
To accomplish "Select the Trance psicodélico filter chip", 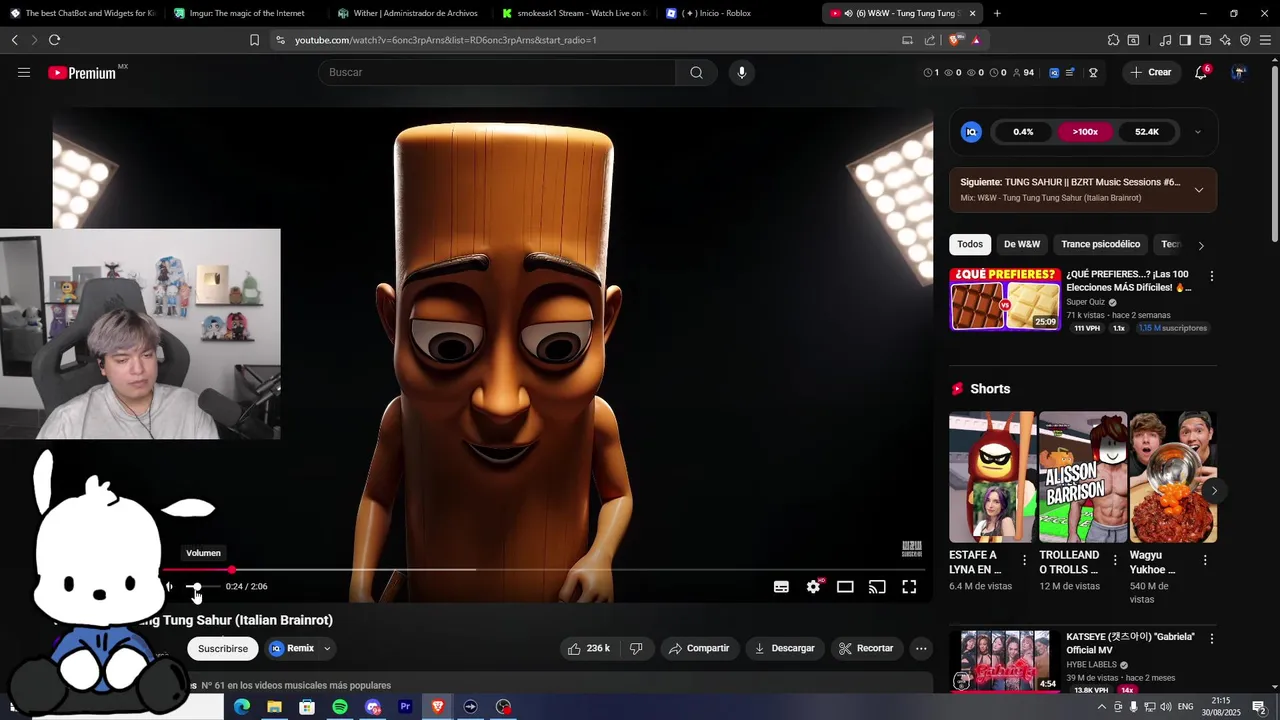I will (1100, 244).
